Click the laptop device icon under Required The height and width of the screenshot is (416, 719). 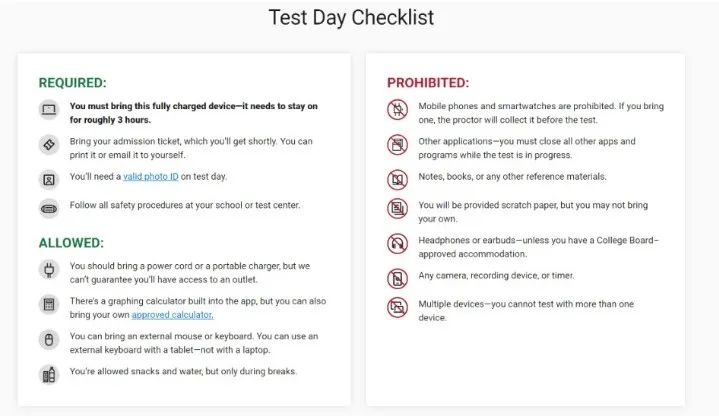49,110
